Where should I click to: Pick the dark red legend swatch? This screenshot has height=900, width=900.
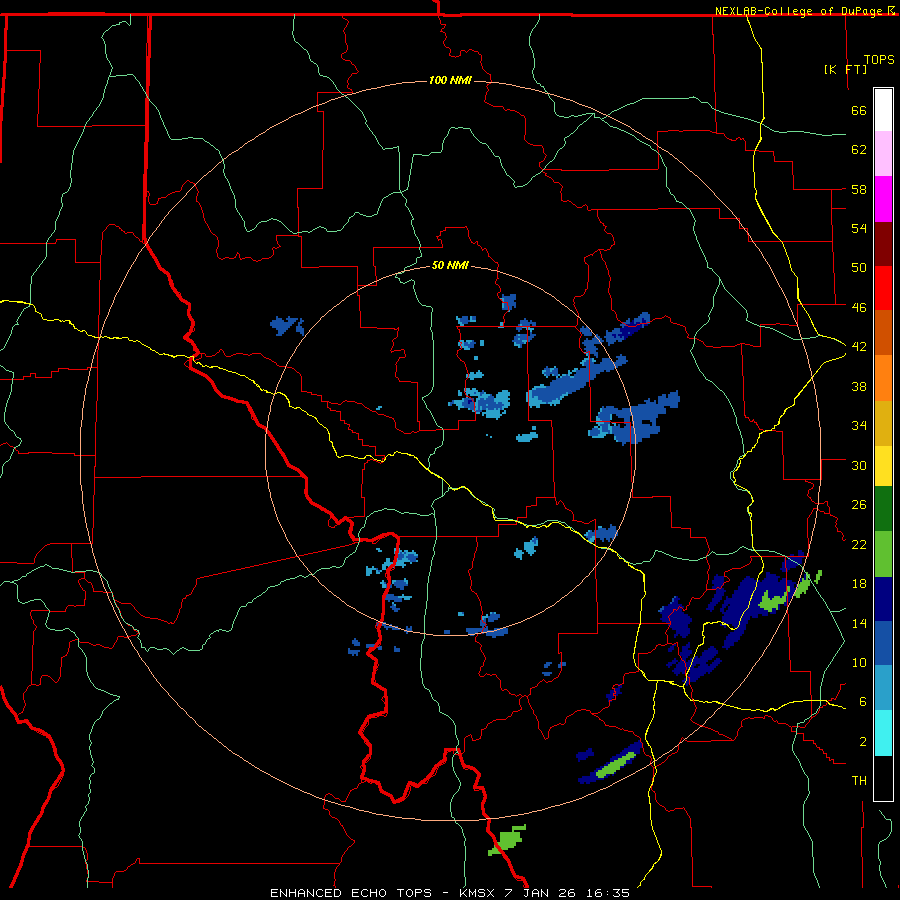[x=883, y=244]
